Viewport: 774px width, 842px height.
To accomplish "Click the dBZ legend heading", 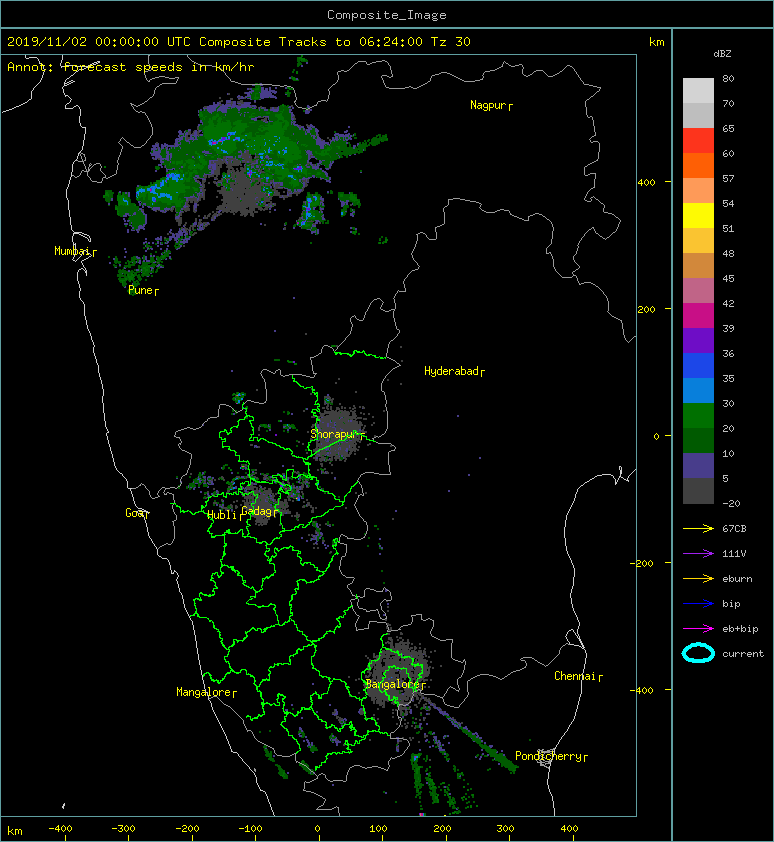I will 722,54.
